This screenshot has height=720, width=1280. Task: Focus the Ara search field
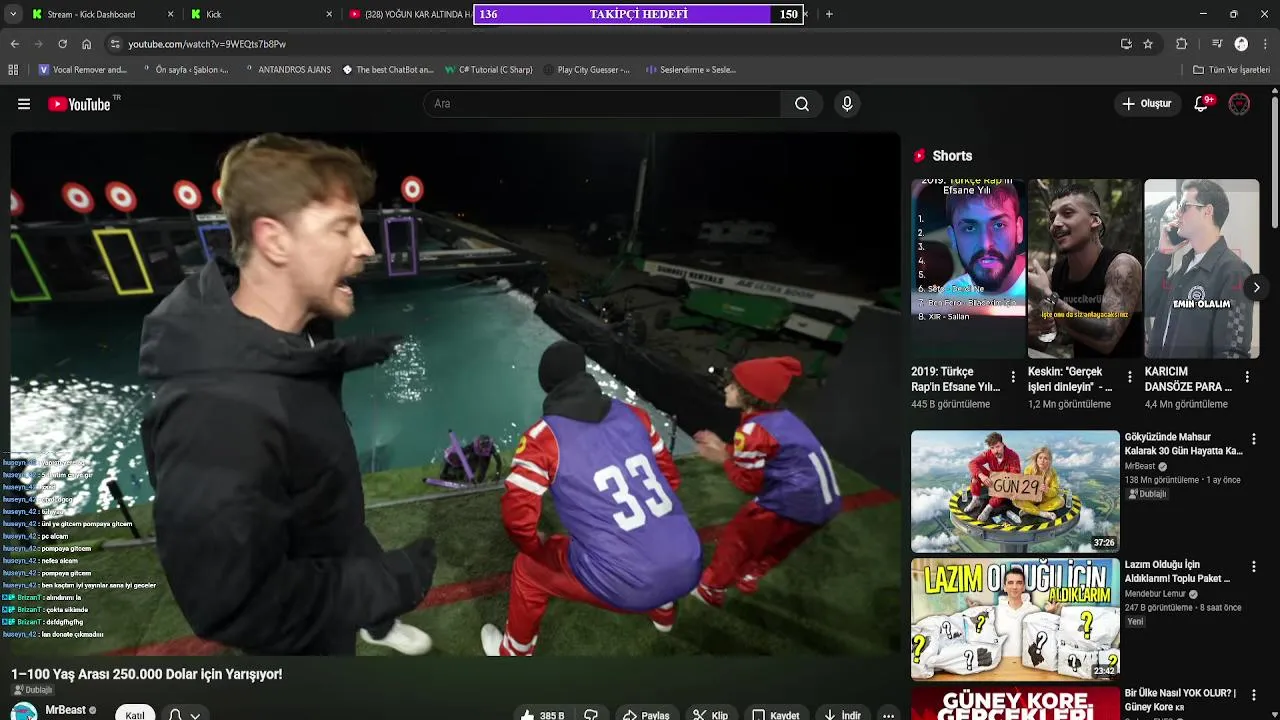coord(603,104)
